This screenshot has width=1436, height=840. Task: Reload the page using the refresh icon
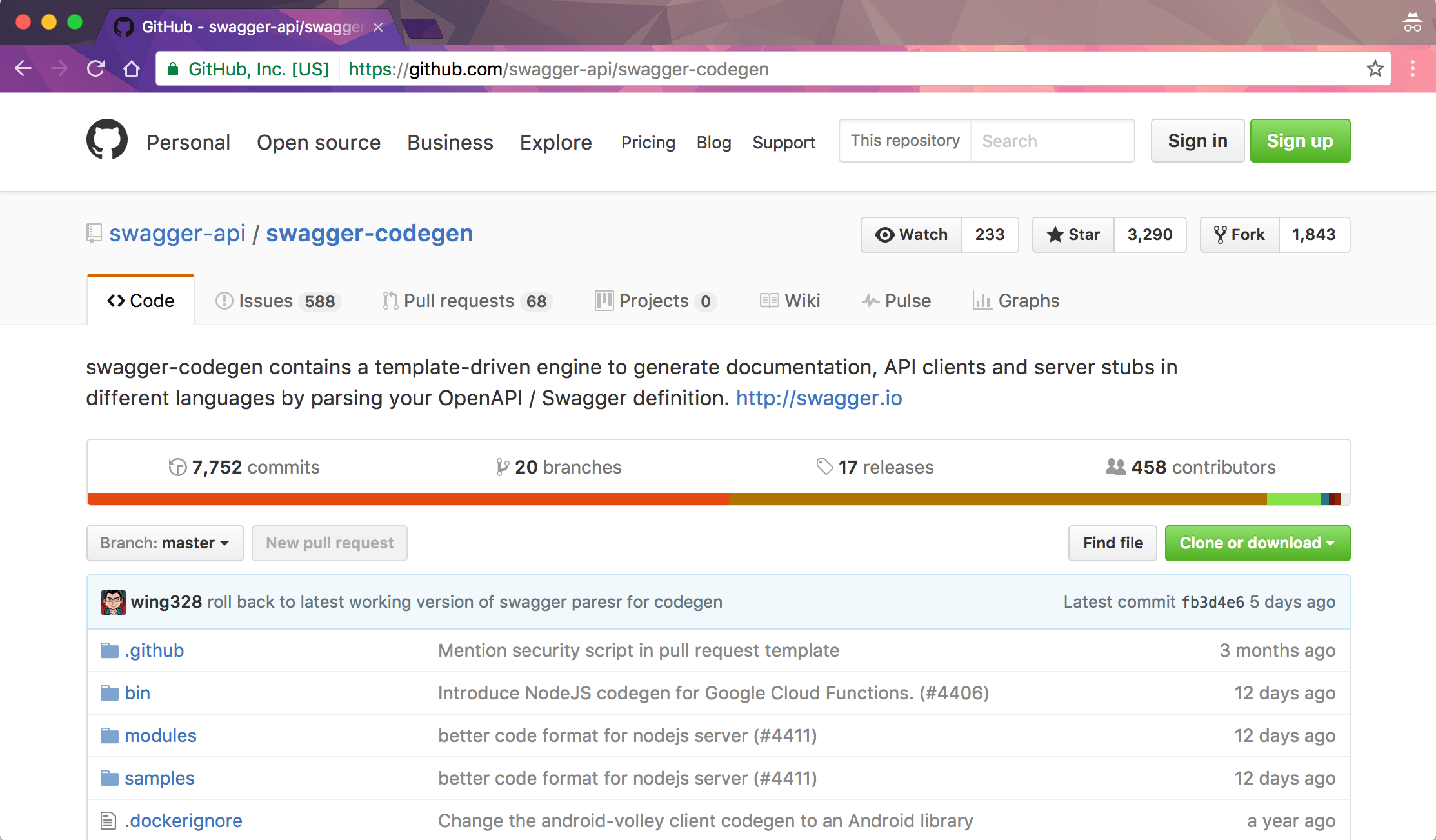coord(95,68)
